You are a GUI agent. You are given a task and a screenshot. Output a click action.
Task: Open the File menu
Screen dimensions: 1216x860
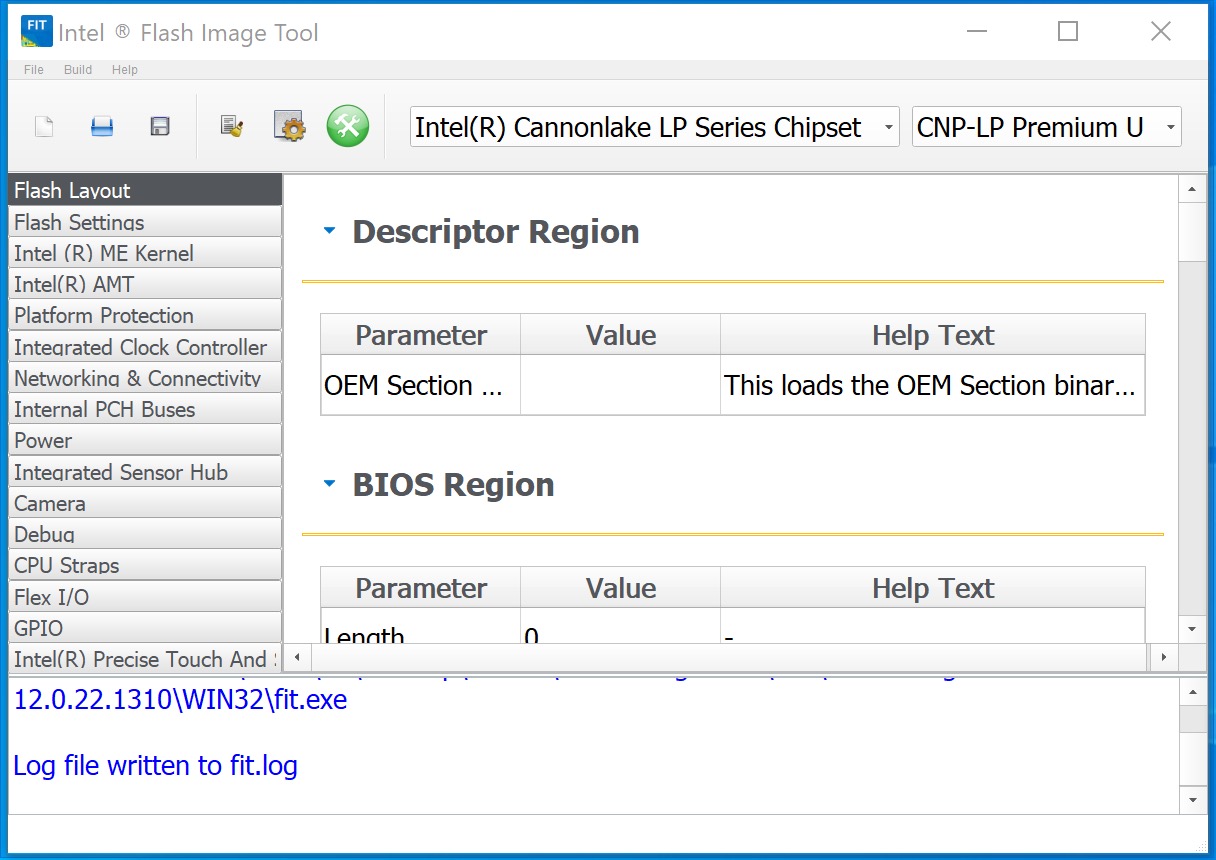pos(34,70)
